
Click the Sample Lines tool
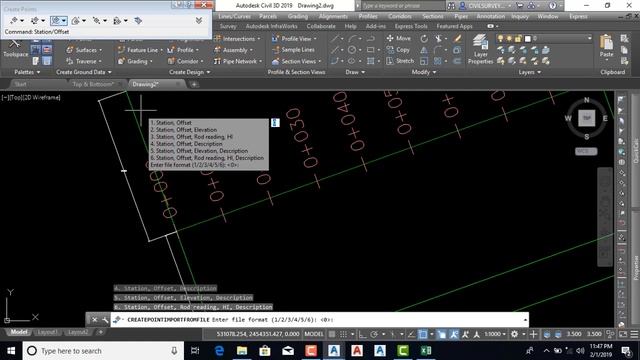coord(293,50)
